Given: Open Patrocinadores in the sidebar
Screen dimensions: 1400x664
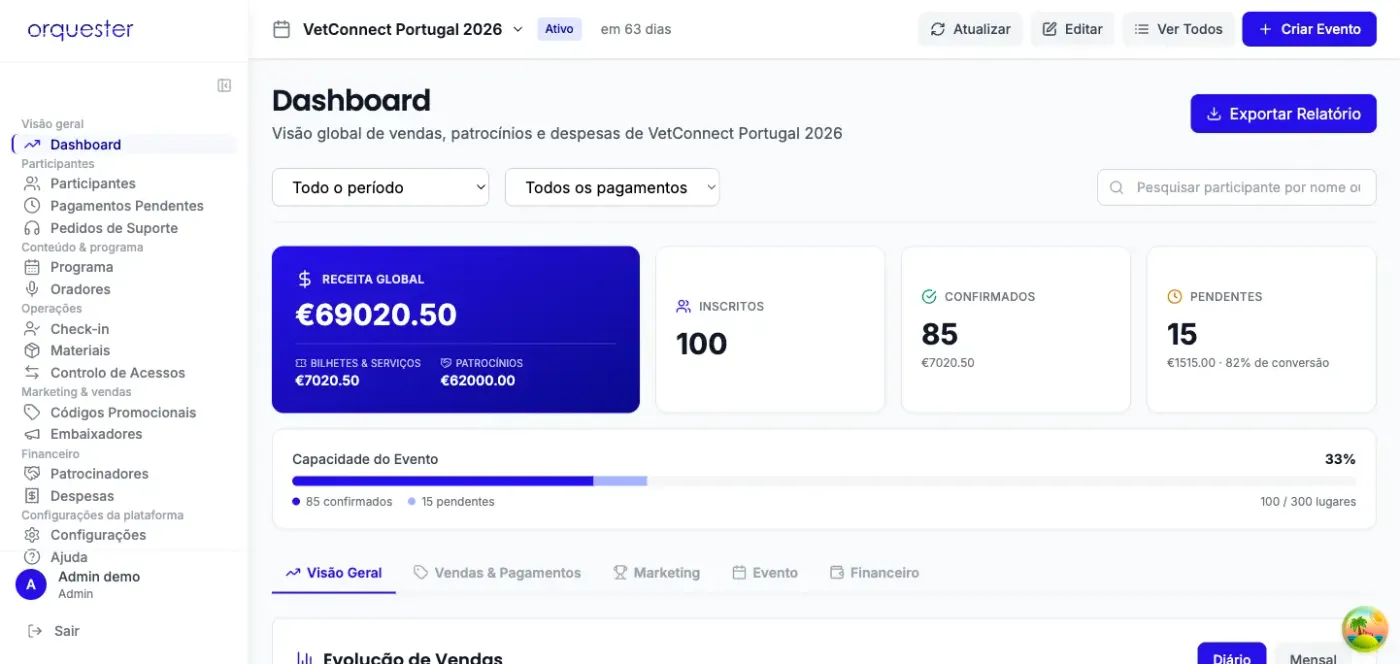Looking at the screenshot, I should coord(125,474).
